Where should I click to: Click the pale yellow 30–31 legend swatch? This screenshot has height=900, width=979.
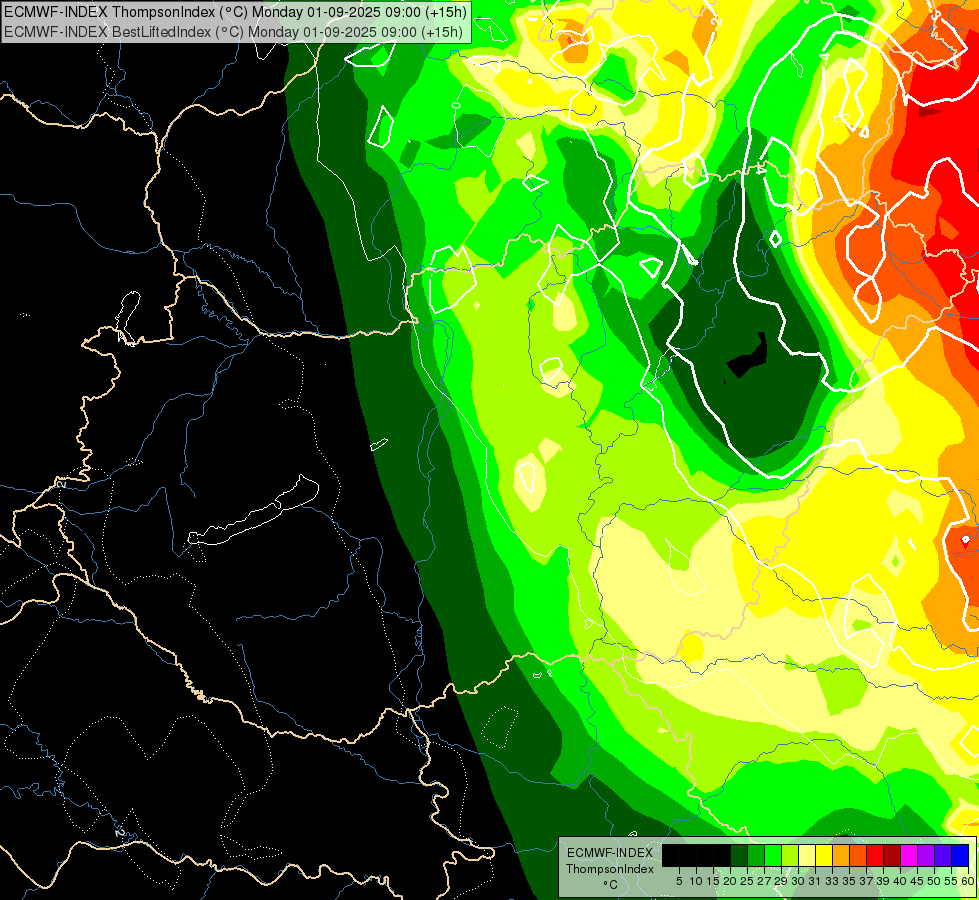(x=807, y=856)
